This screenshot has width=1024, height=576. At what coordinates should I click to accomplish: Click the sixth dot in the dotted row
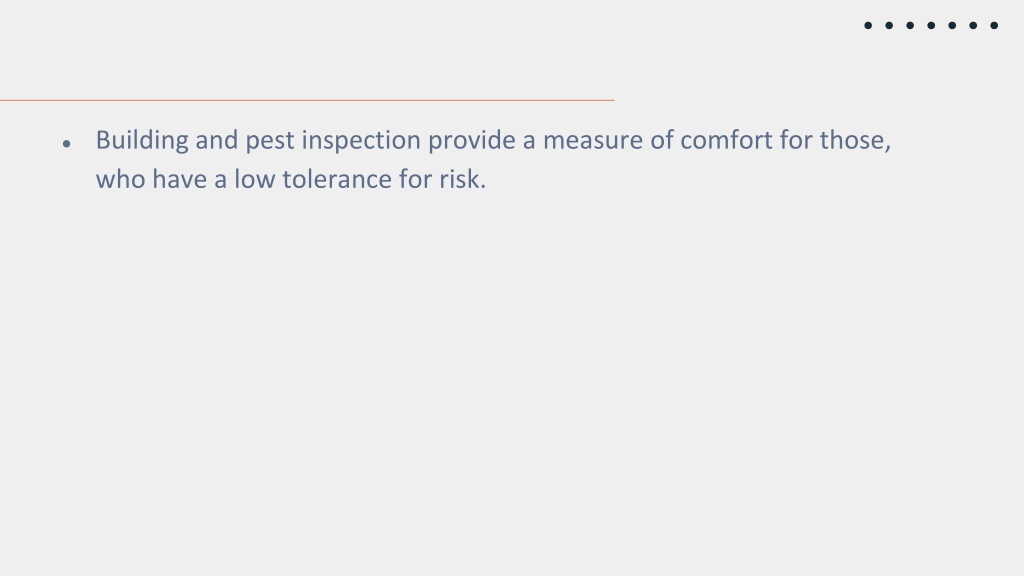(973, 25)
